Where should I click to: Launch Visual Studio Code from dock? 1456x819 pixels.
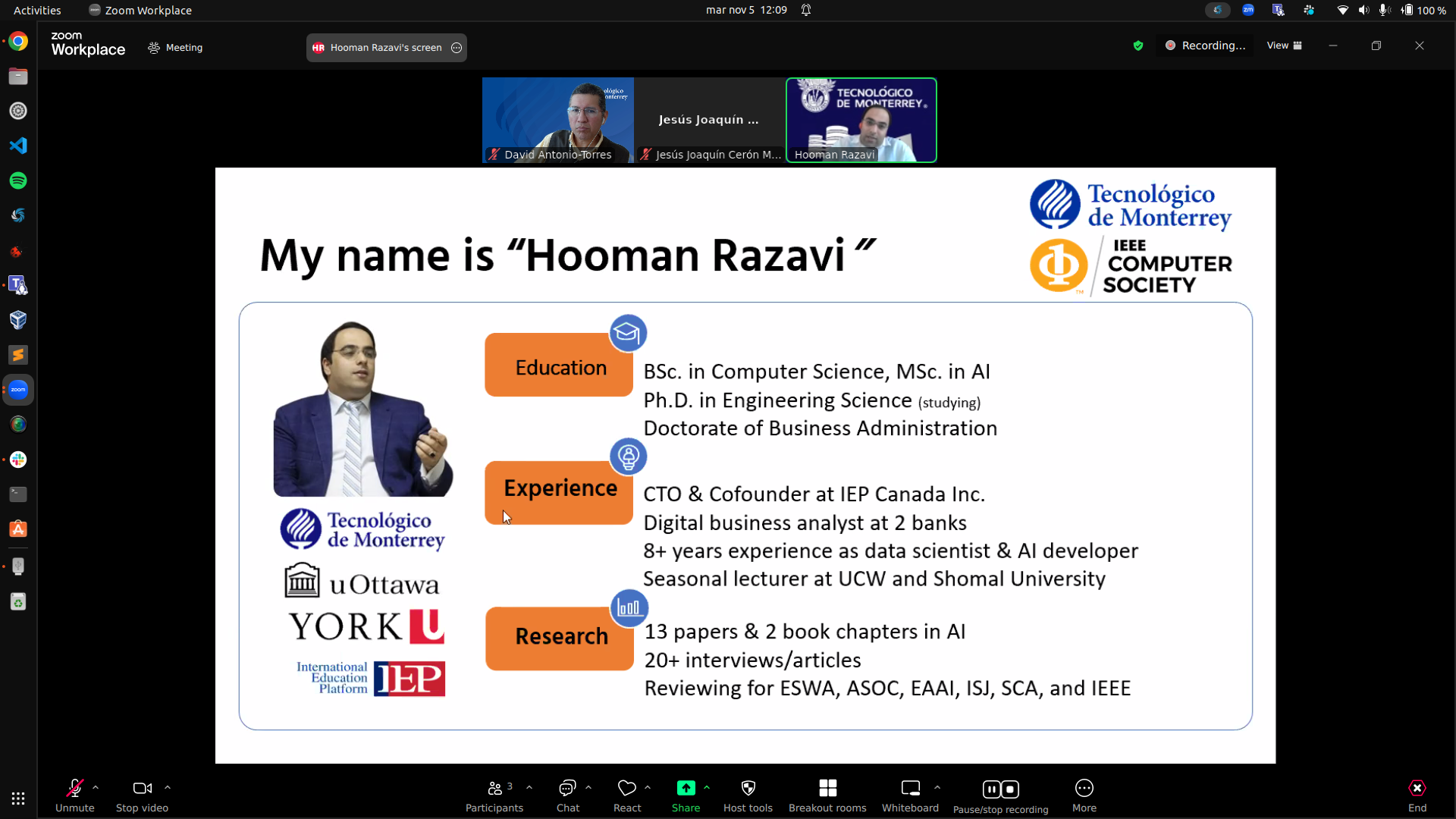(x=18, y=146)
